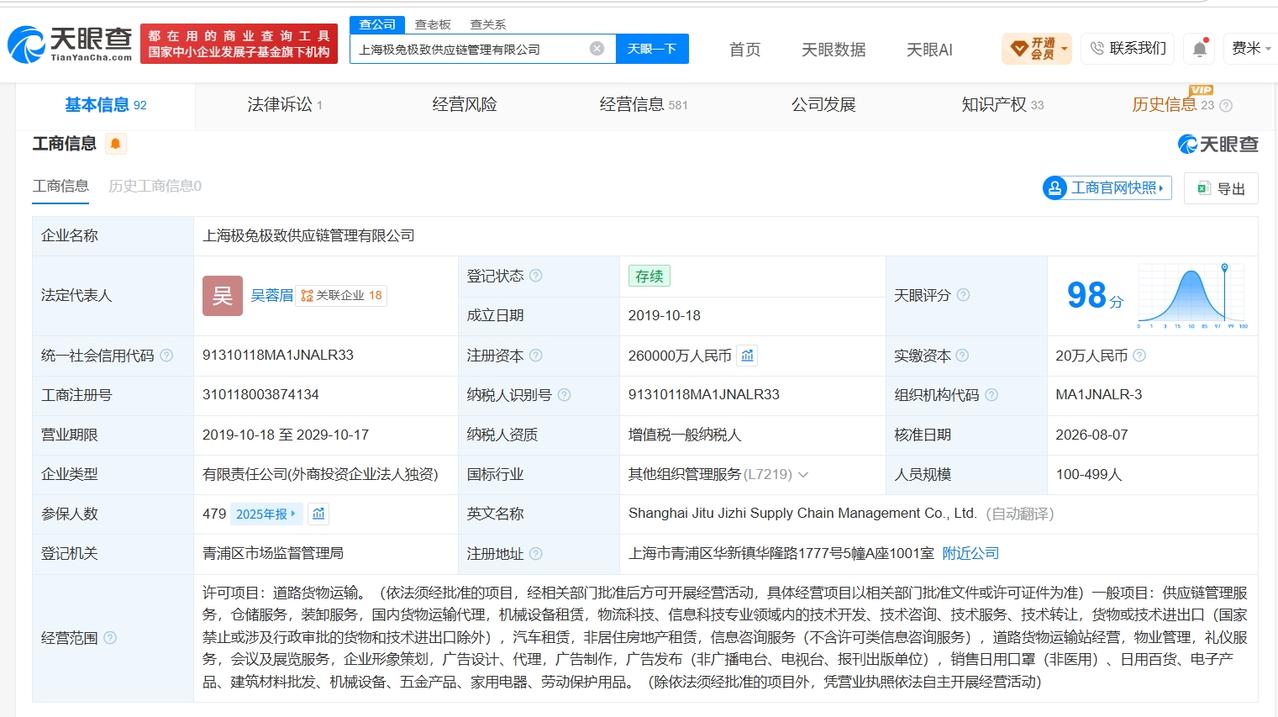Expand the 国标行业 L7219 dropdown
Image resolution: width=1278 pixels, height=717 pixels.
(803, 474)
